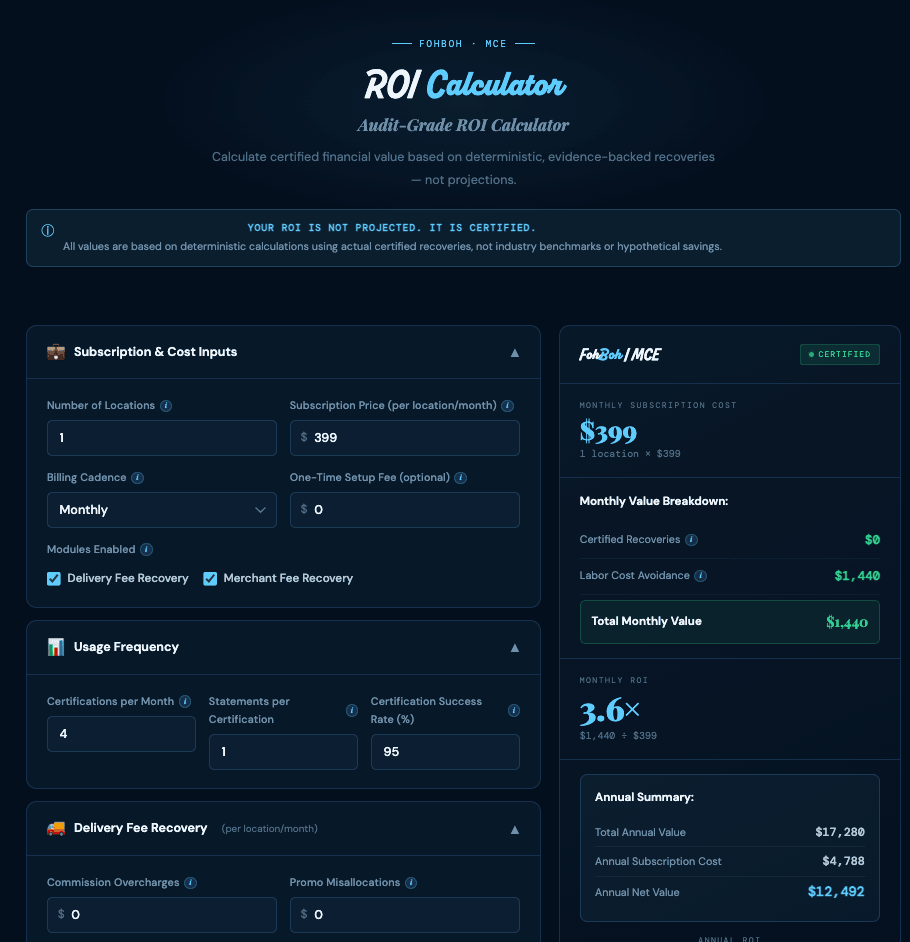This screenshot has height=942, width=910.
Task: Click the Monthly Value Breakdown heading
Action: (x=654, y=502)
